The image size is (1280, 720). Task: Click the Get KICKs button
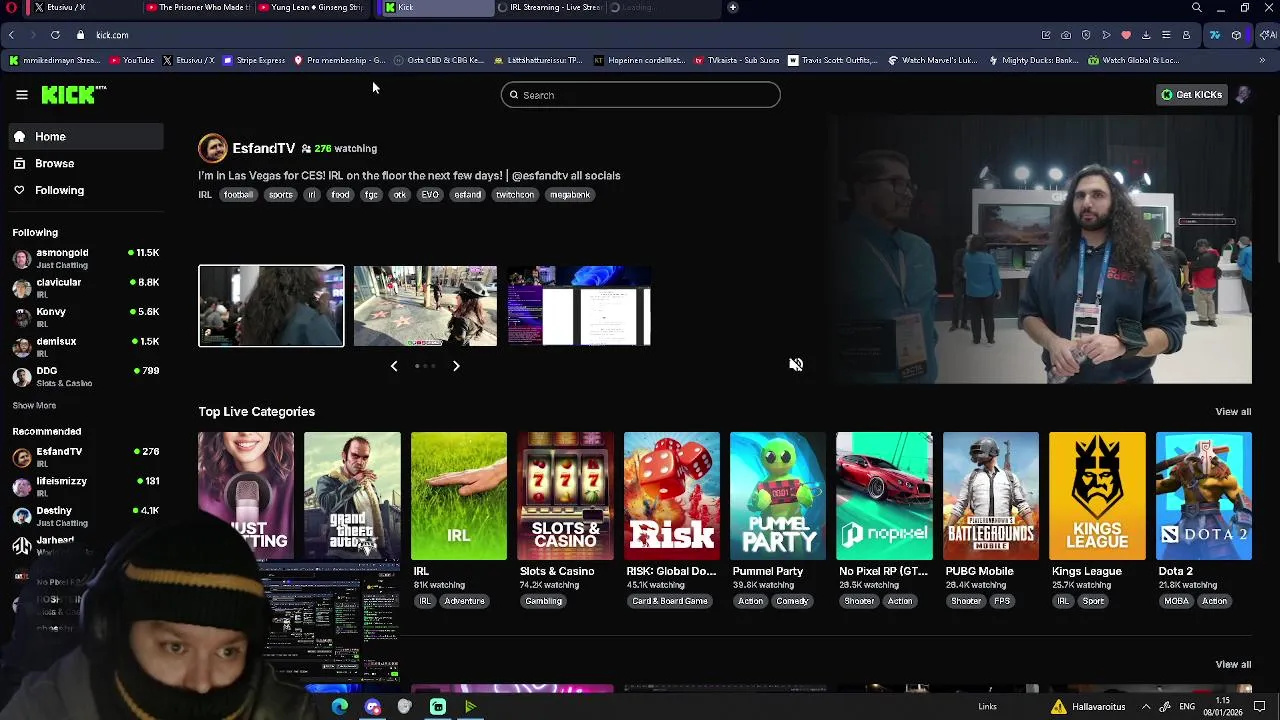coord(1191,95)
